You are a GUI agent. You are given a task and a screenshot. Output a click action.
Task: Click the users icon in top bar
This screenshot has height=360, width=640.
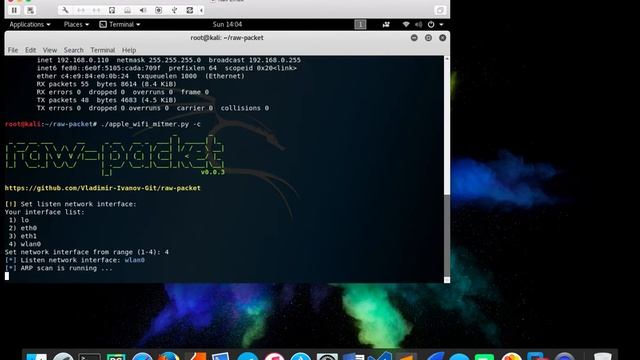pos(386,24)
